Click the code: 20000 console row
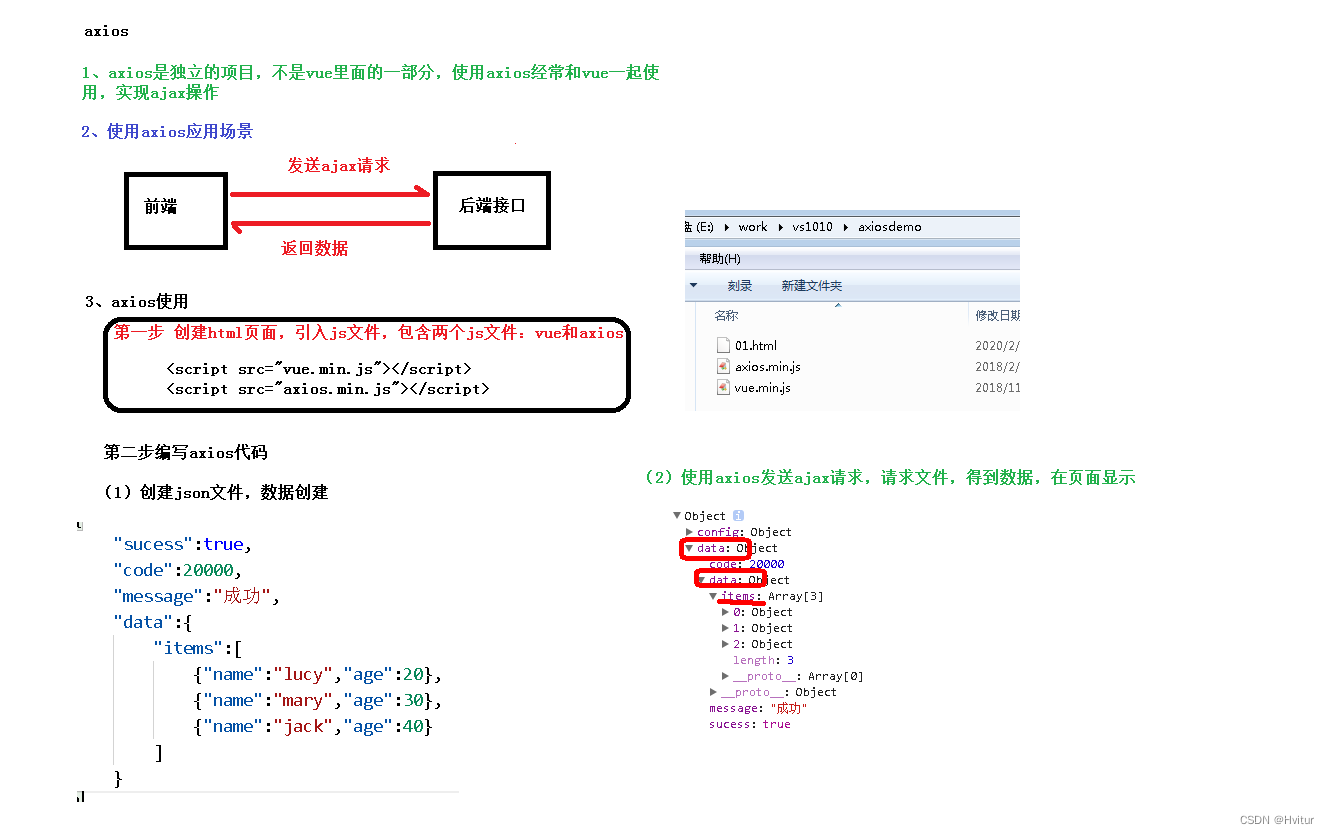 click(747, 564)
